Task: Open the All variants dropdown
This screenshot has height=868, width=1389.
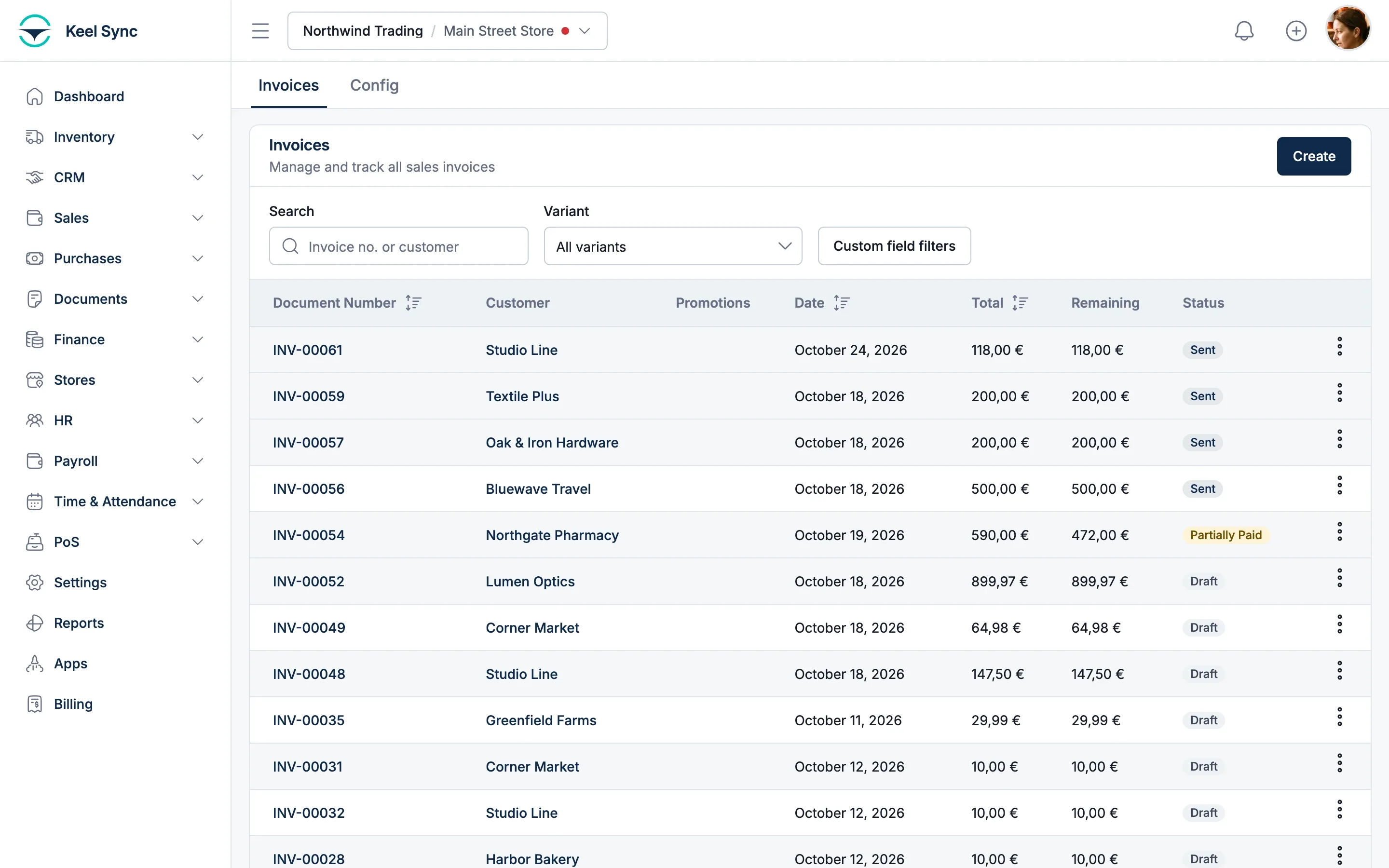Action: pyautogui.click(x=673, y=246)
